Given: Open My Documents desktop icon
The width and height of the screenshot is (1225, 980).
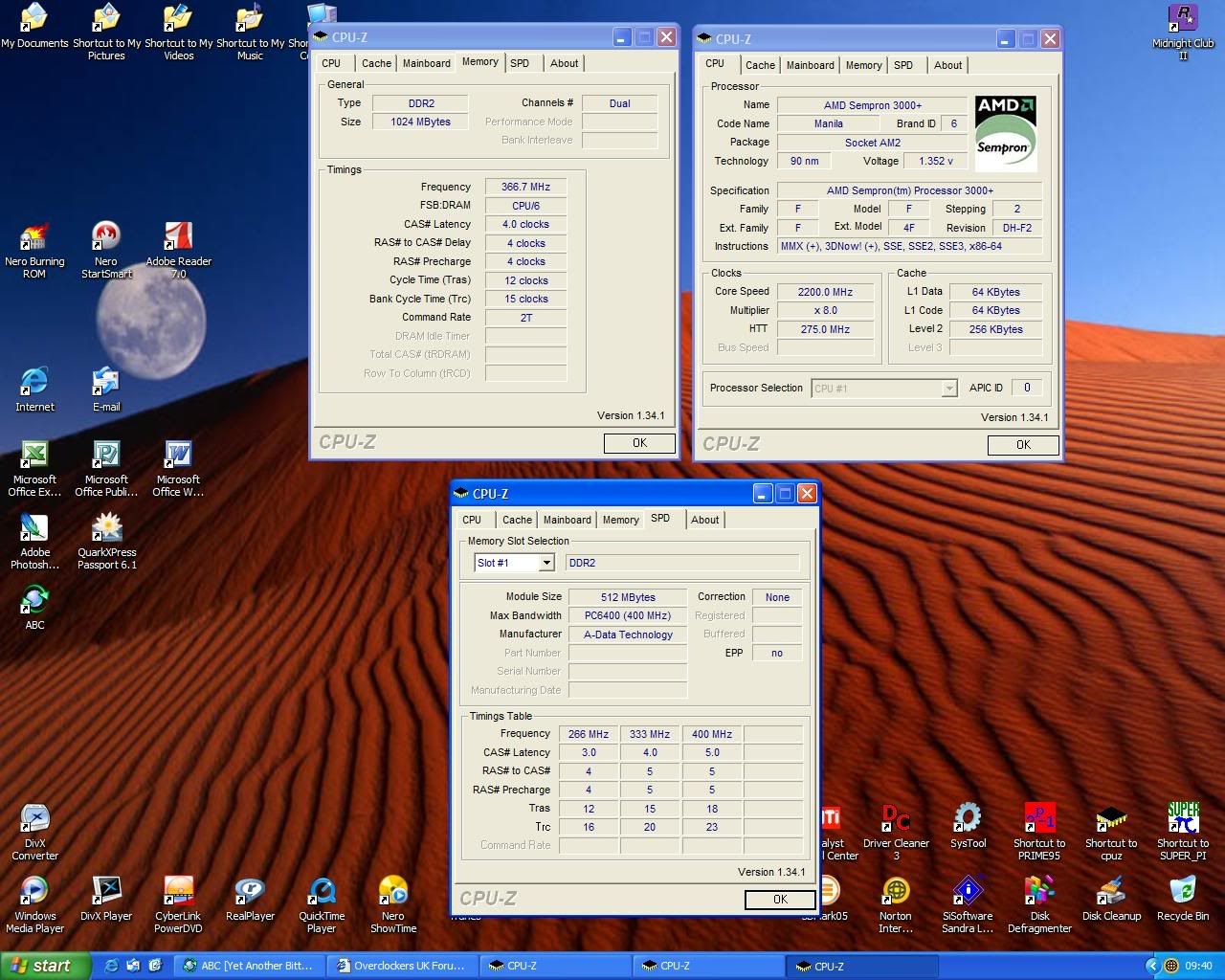Looking at the screenshot, I should pyautogui.click(x=34, y=27).
